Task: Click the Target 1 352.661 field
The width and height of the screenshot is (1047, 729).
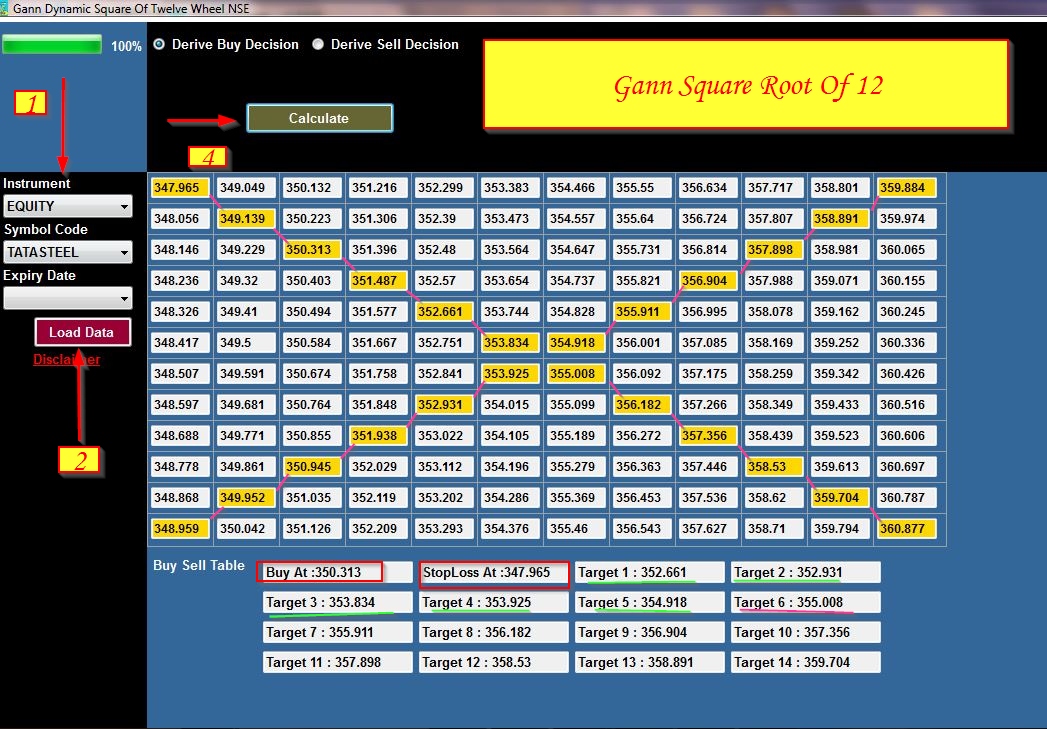Action: (x=648, y=571)
